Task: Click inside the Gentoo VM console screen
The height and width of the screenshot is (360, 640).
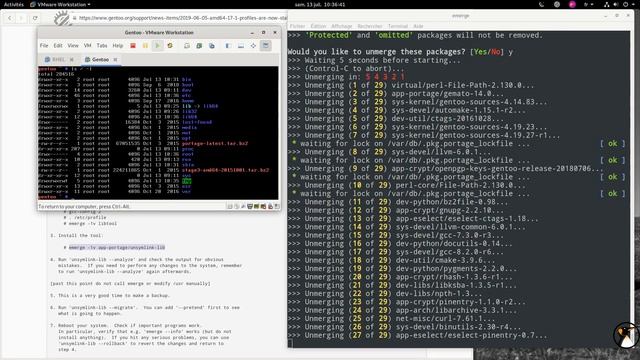Action: [158, 133]
